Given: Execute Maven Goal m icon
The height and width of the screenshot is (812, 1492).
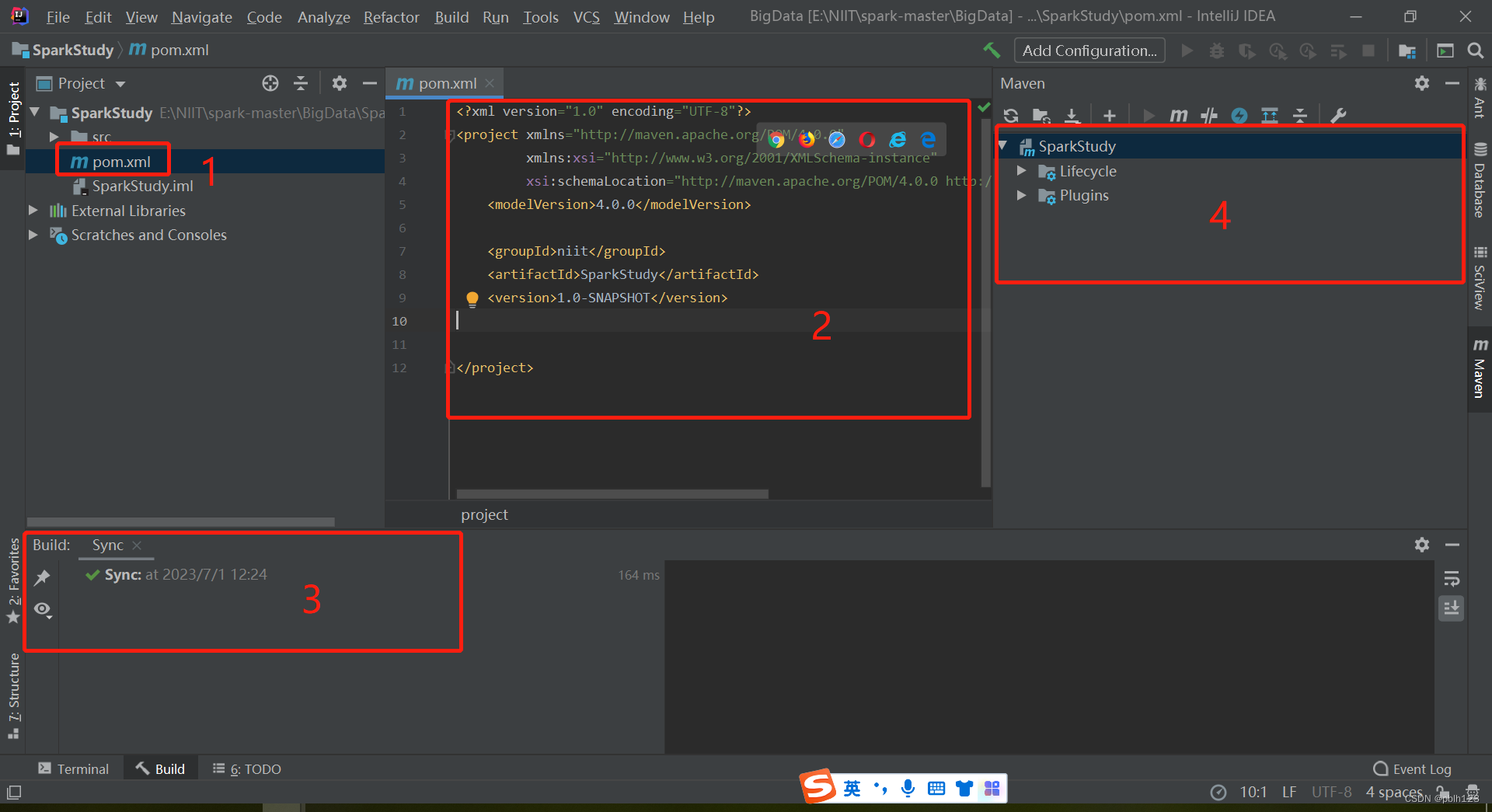Looking at the screenshot, I should pos(1179,116).
